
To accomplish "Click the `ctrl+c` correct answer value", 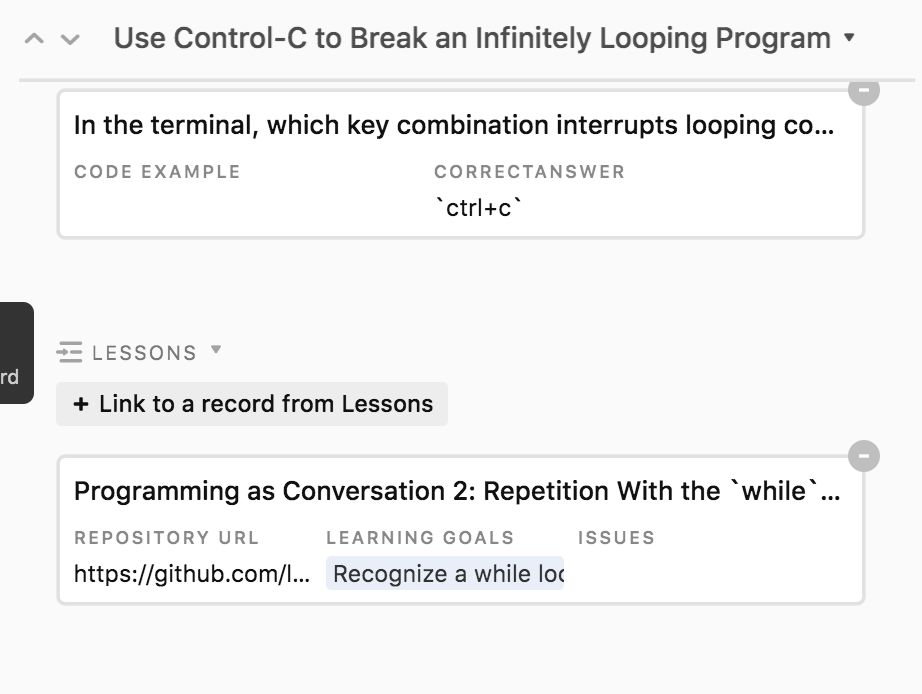I will tap(479, 209).
